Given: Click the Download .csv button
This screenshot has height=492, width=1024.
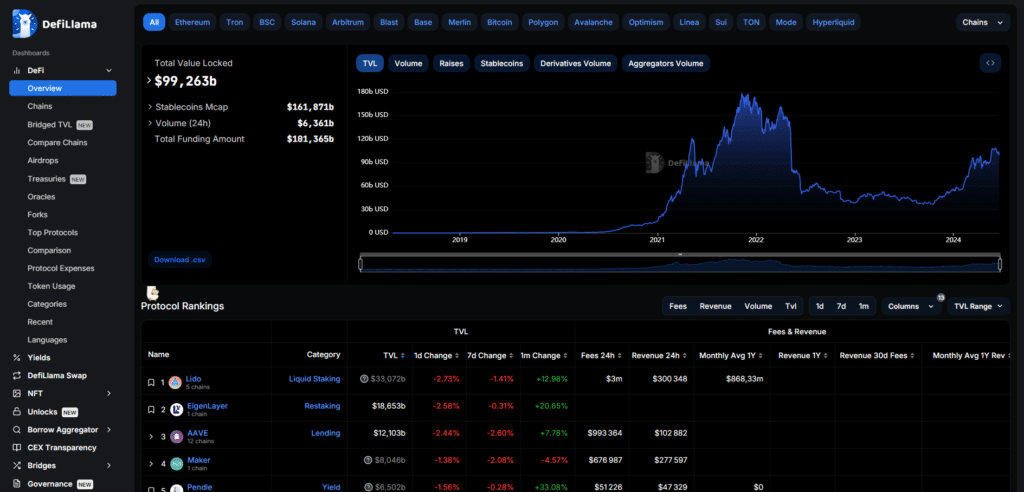Looking at the screenshot, I should (x=180, y=259).
